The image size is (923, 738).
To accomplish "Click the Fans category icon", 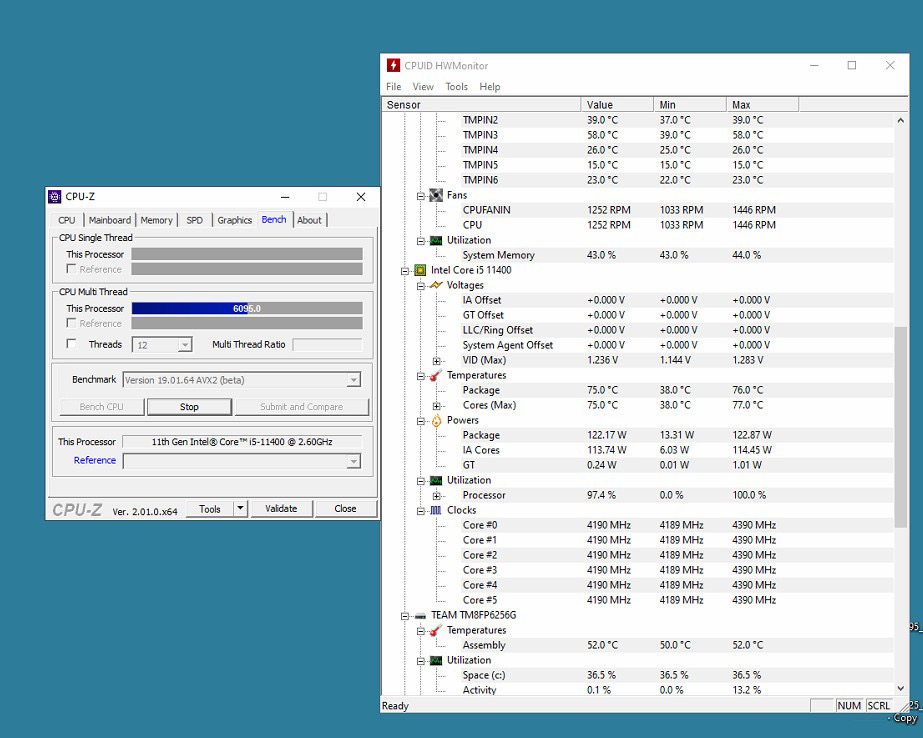I will (436, 195).
